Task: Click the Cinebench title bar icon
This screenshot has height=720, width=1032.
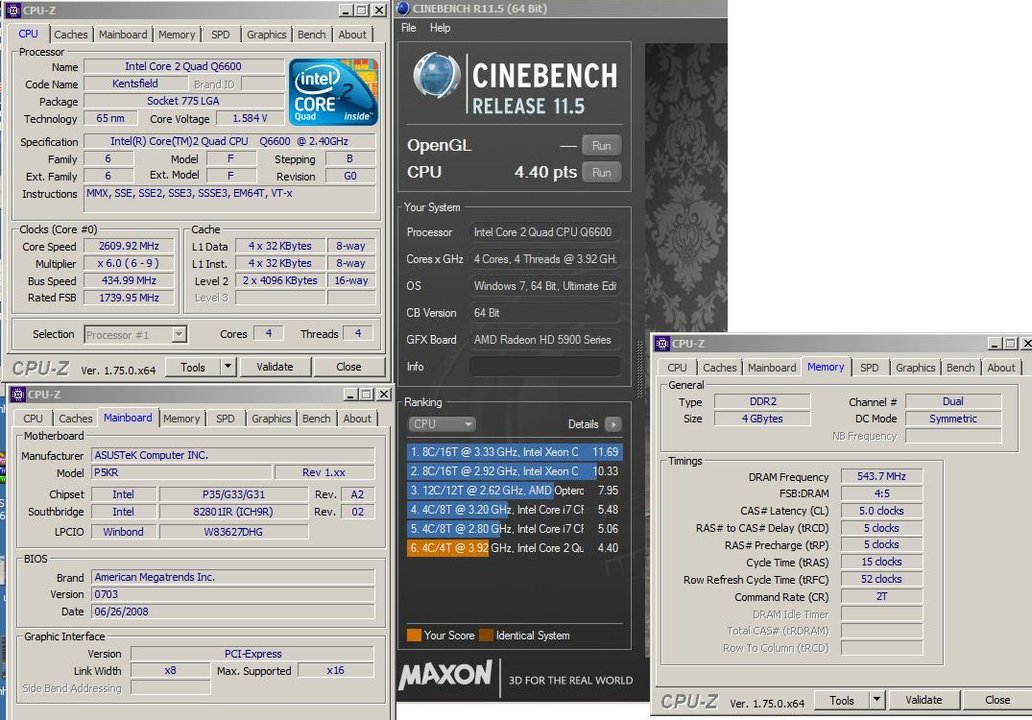Action: pos(403,8)
